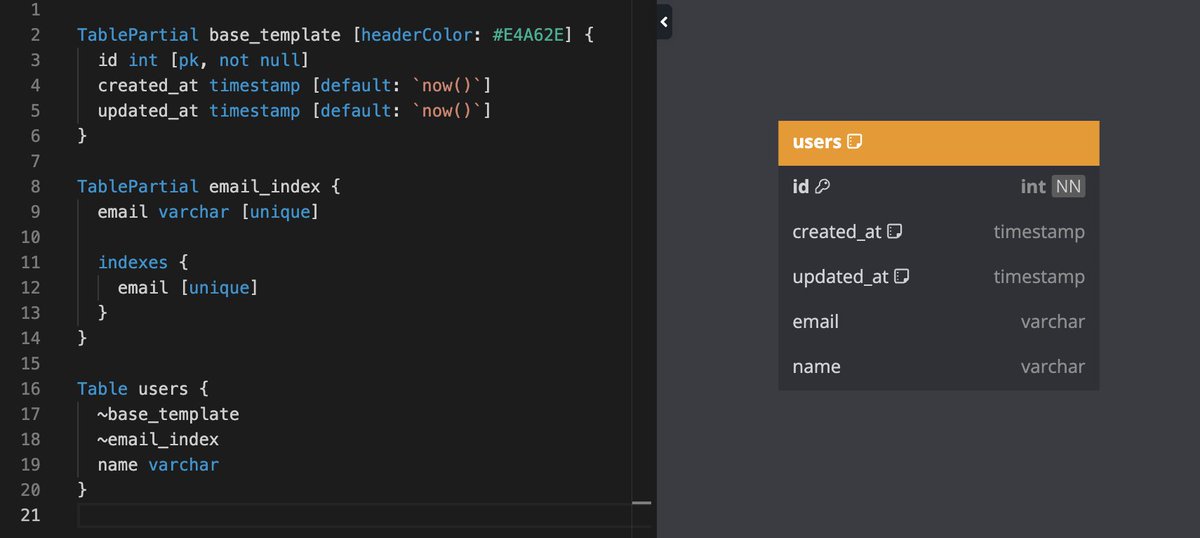
Task: Click 'email [unique]' index entry on line 12
Action: (x=188, y=287)
